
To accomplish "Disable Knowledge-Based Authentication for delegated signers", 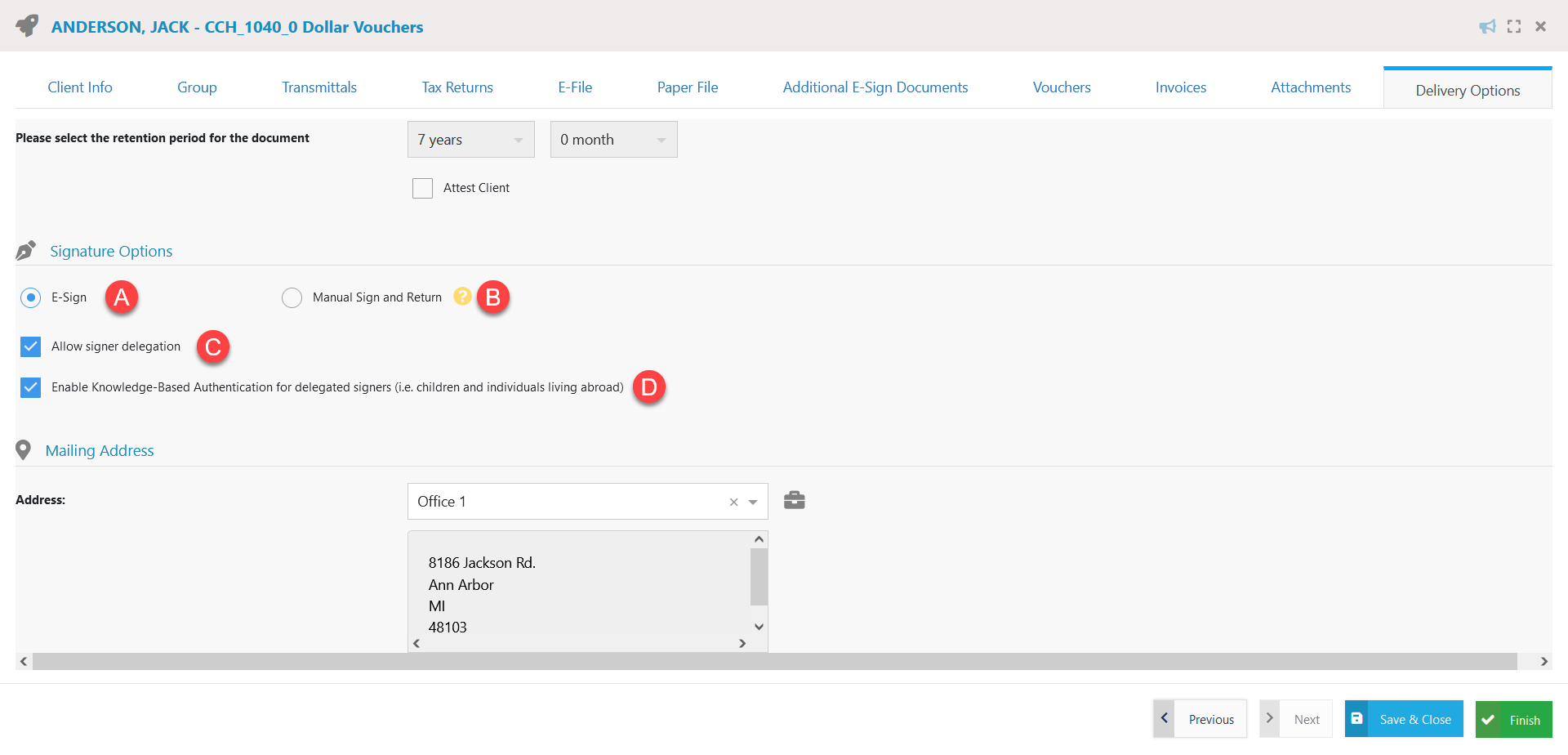I will pos(30,387).
